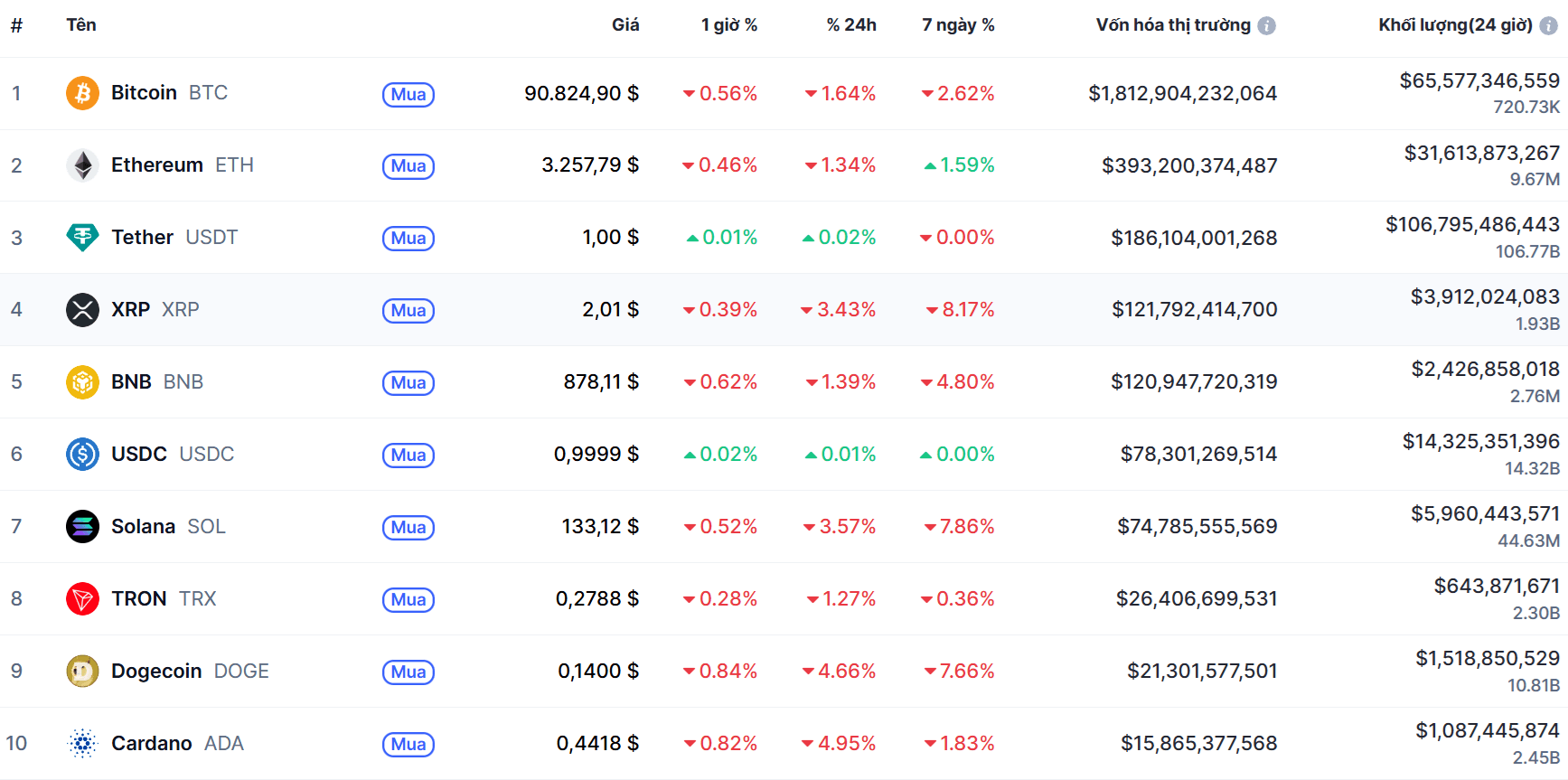Viewport: 1568px width, 780px height.
Task: Click XRP market cap $121,792,414,700
Action: click(1194, 310)
